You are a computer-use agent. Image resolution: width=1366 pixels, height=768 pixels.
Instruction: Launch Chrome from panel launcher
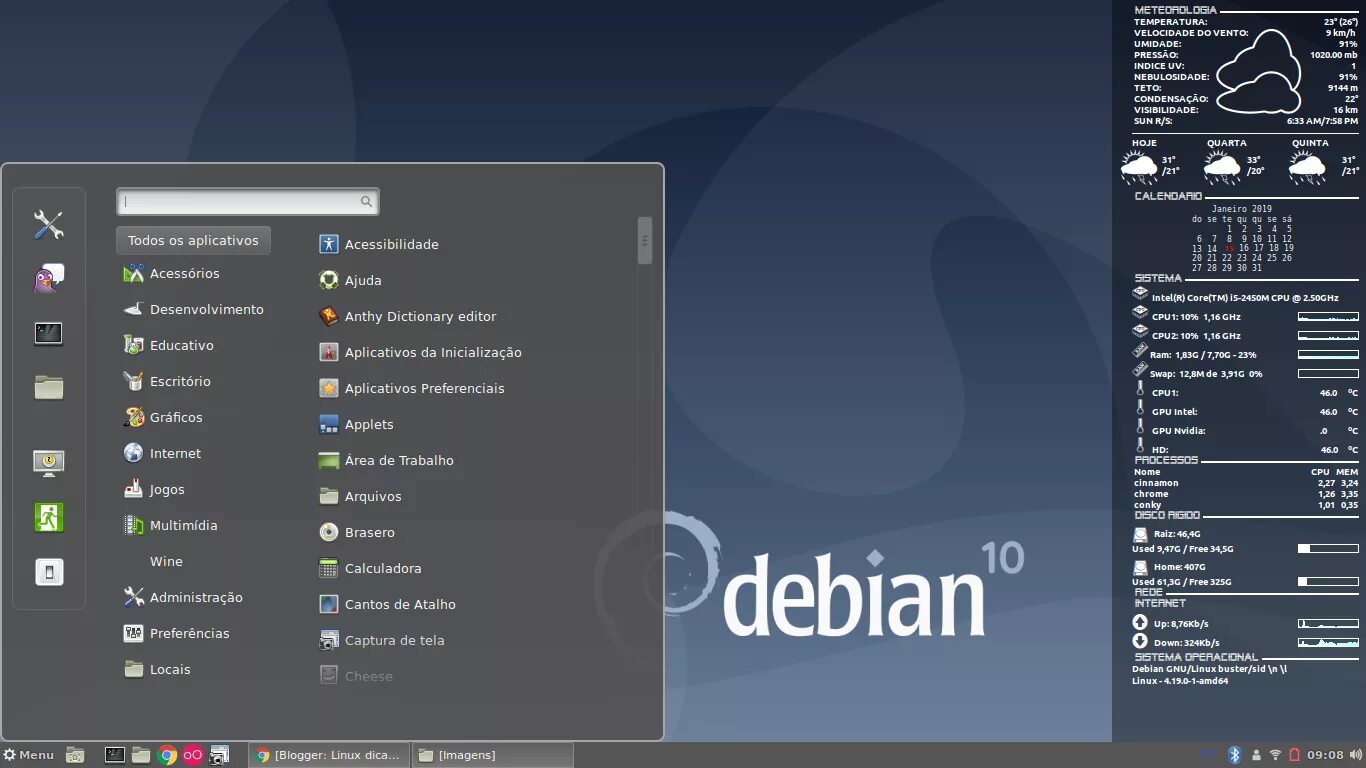click(167, 755)
